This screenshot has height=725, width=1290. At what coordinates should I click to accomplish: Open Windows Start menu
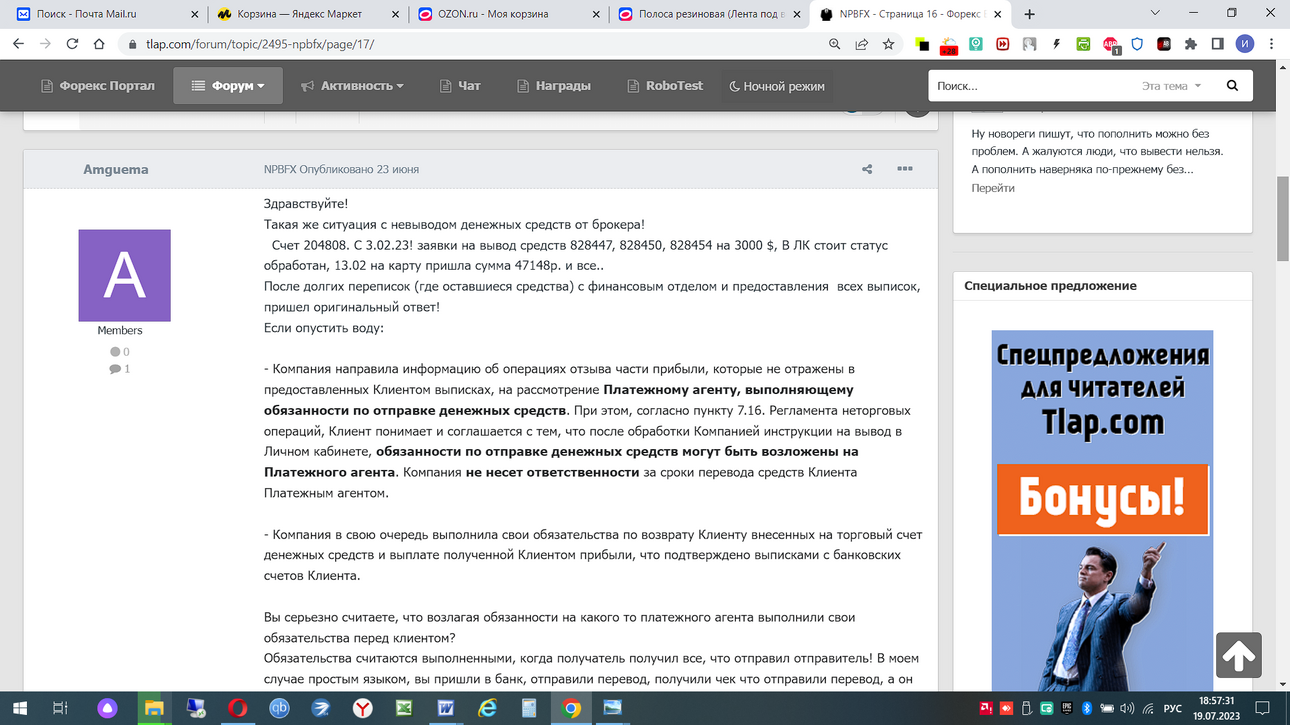[x=19, y=708]
